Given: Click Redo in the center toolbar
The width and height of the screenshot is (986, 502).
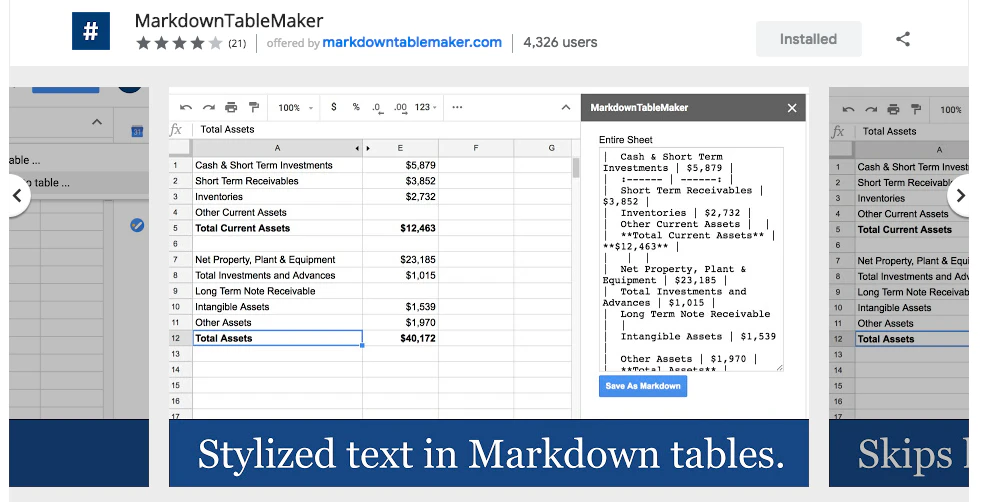Looking at the screenshot, I should [208, 108].
